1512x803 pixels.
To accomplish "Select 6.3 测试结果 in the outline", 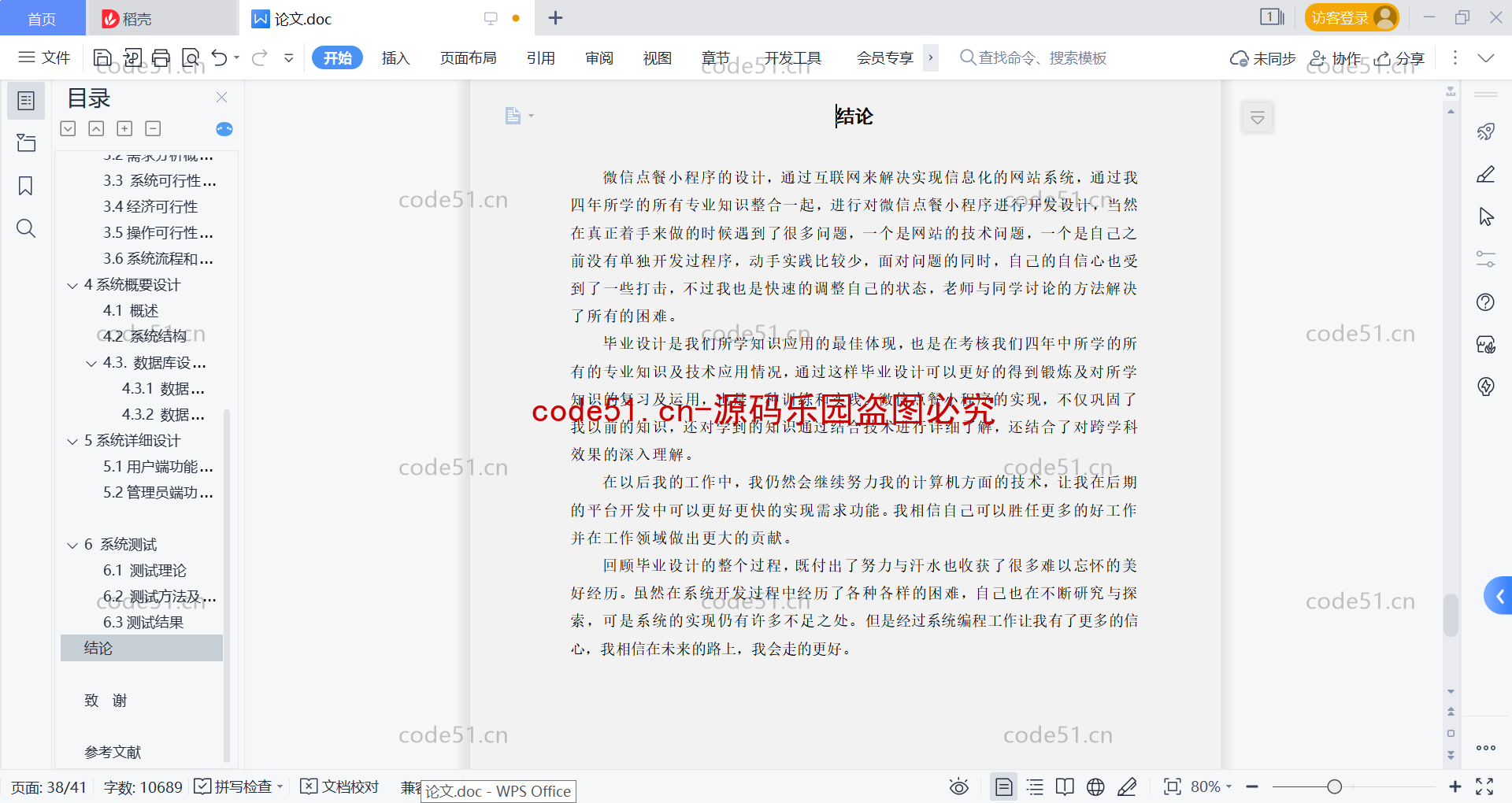I will click(x=143, y=623).
